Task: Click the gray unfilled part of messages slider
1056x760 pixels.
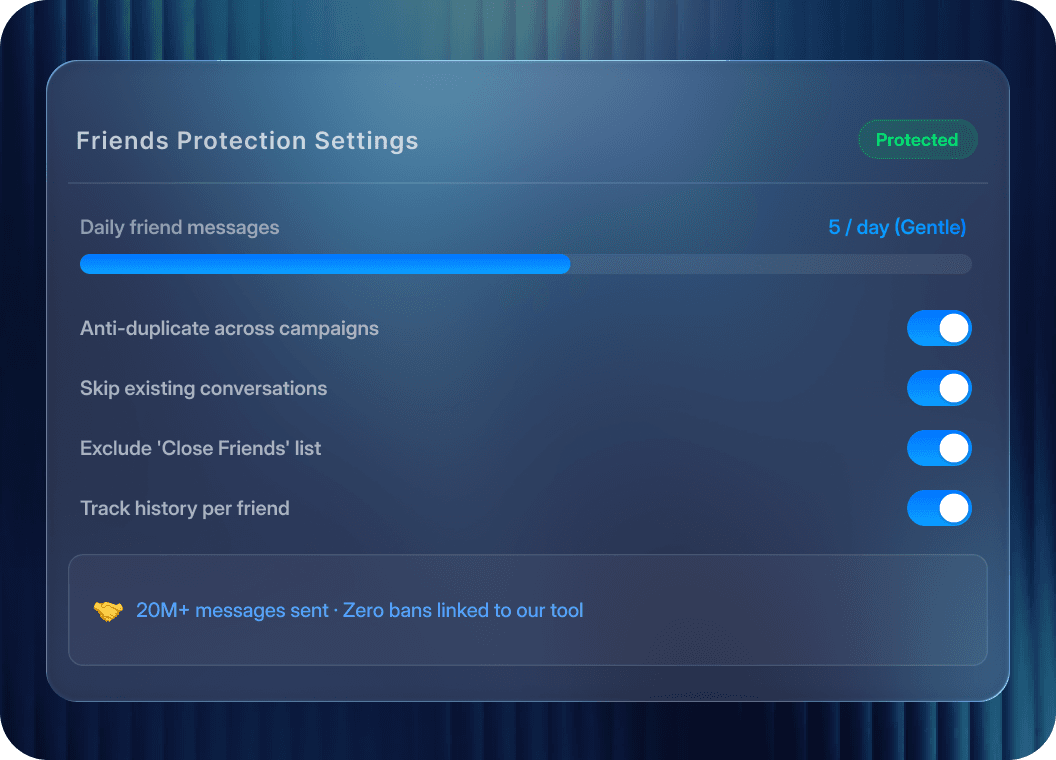Action: point(771,264)
